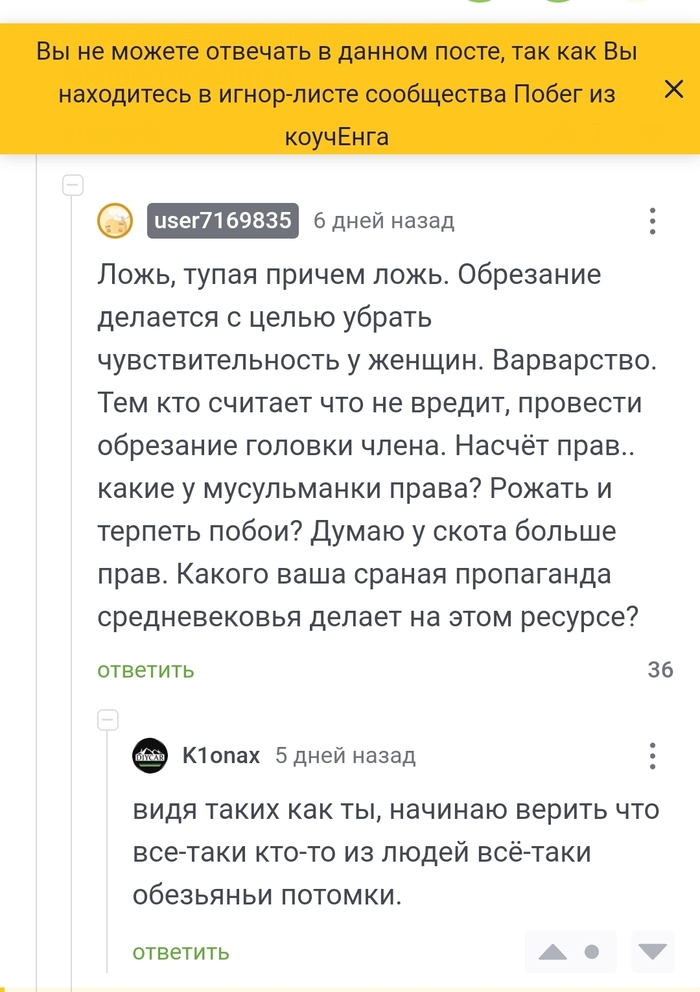Open three-dot menu on K1onax's comment
Screen dimensions: 700x992
pyautogui.click(x=652, y=755)
